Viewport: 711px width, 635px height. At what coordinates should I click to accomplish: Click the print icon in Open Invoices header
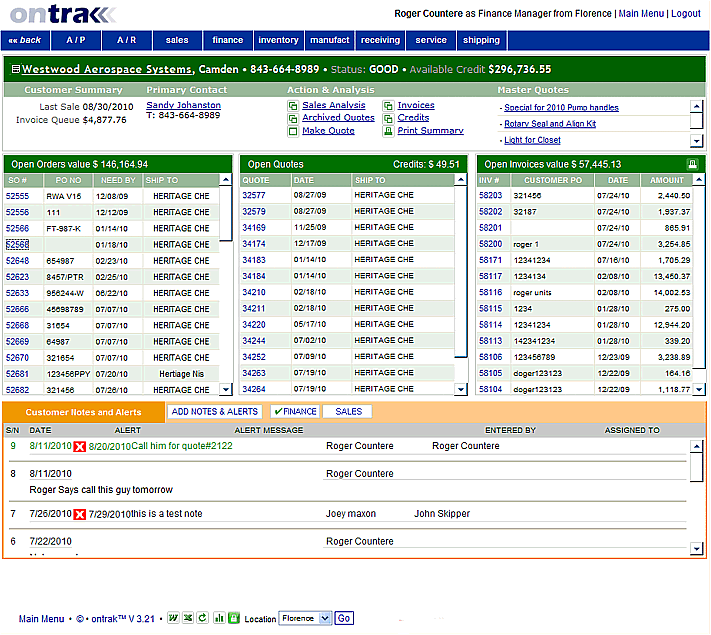(x=692, y=164)
